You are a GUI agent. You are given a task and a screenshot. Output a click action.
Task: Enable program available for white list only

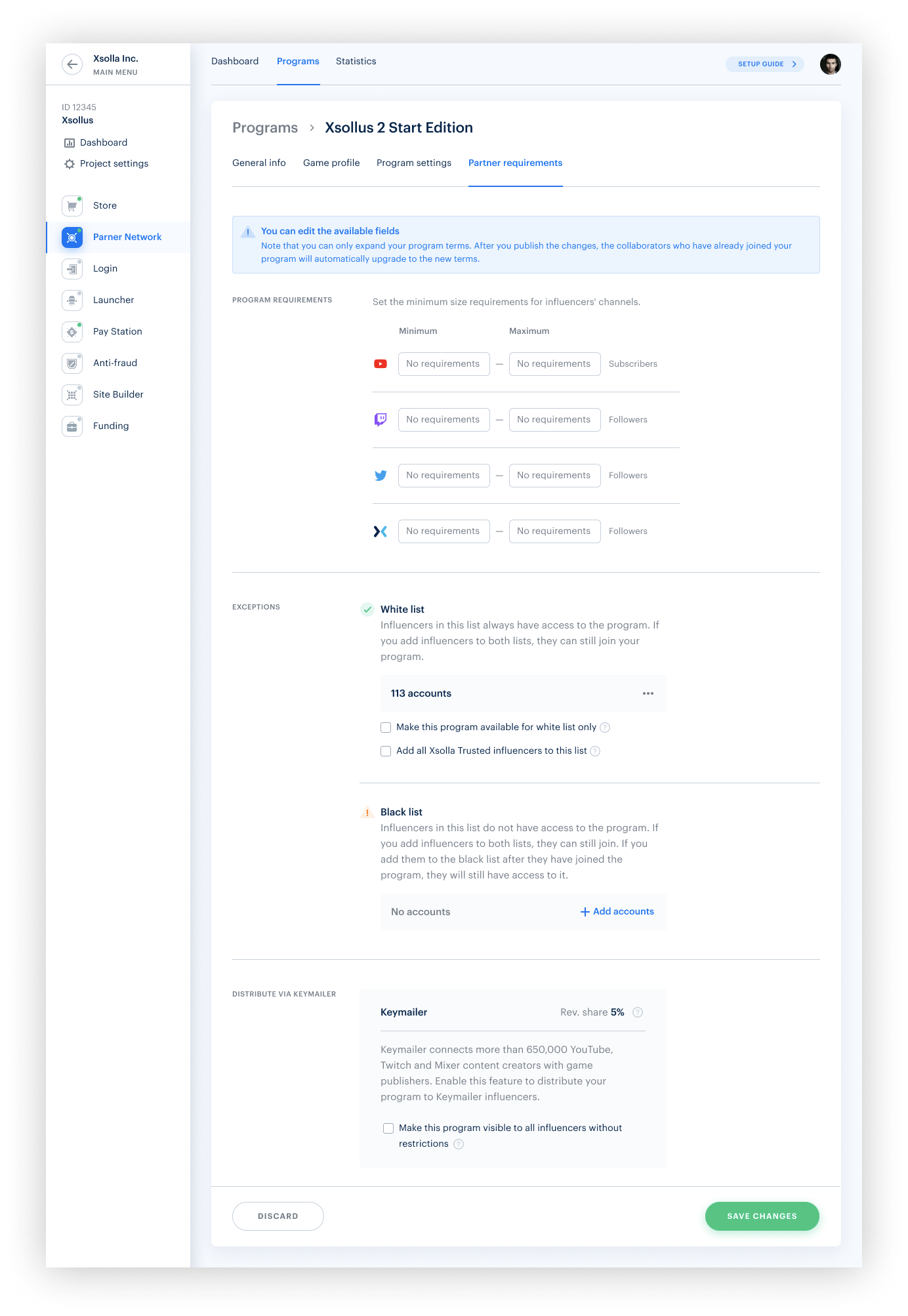[386, 728]
